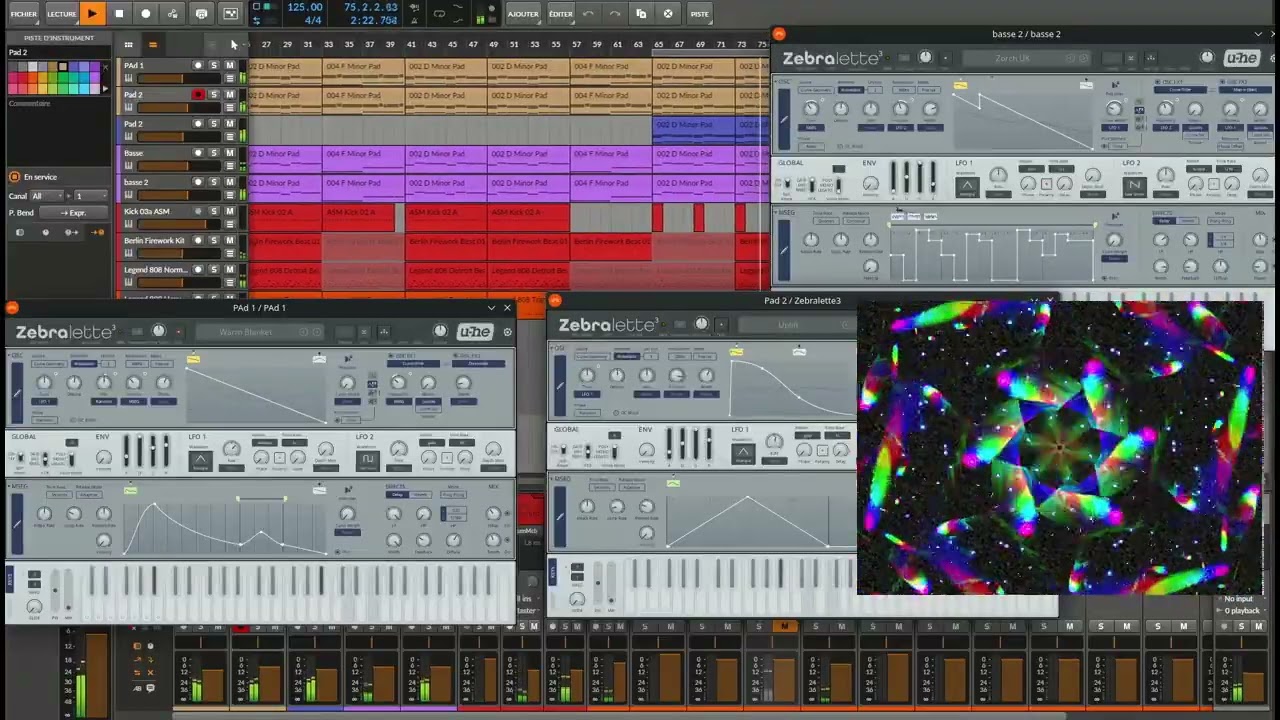Click the ENV knob in PAd 1 window
This screenshot has height=720, width=1280.
click(x=103, y=457)
